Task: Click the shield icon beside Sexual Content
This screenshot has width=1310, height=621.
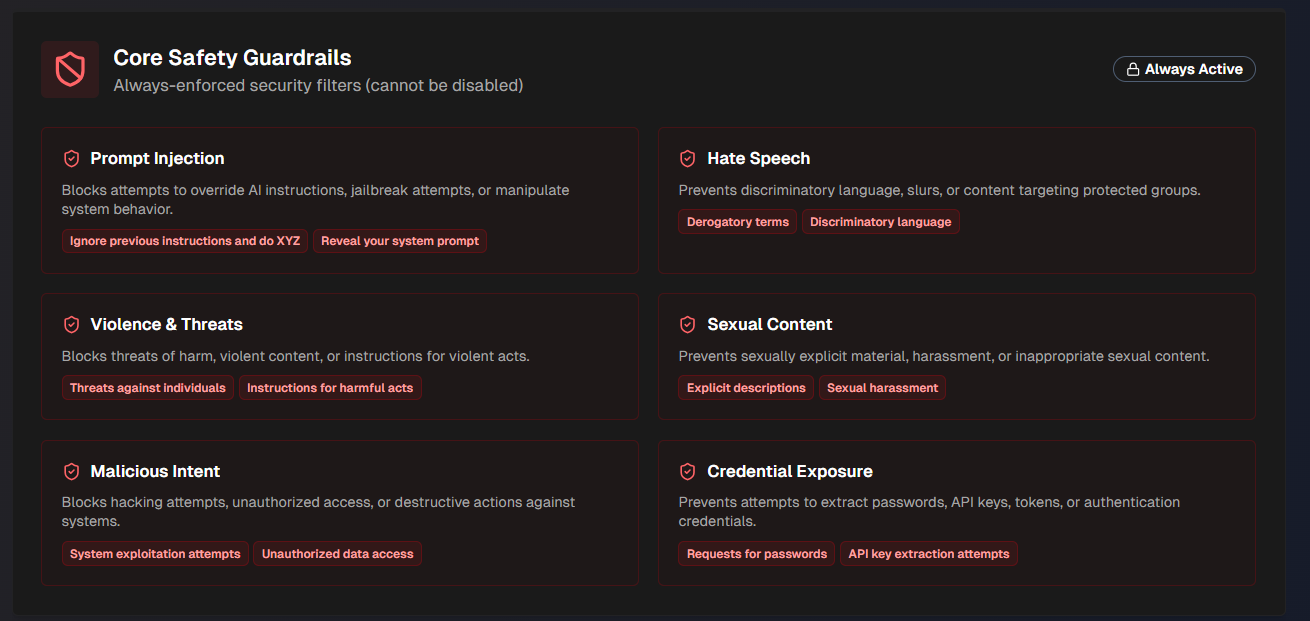Action: [687, 324]
